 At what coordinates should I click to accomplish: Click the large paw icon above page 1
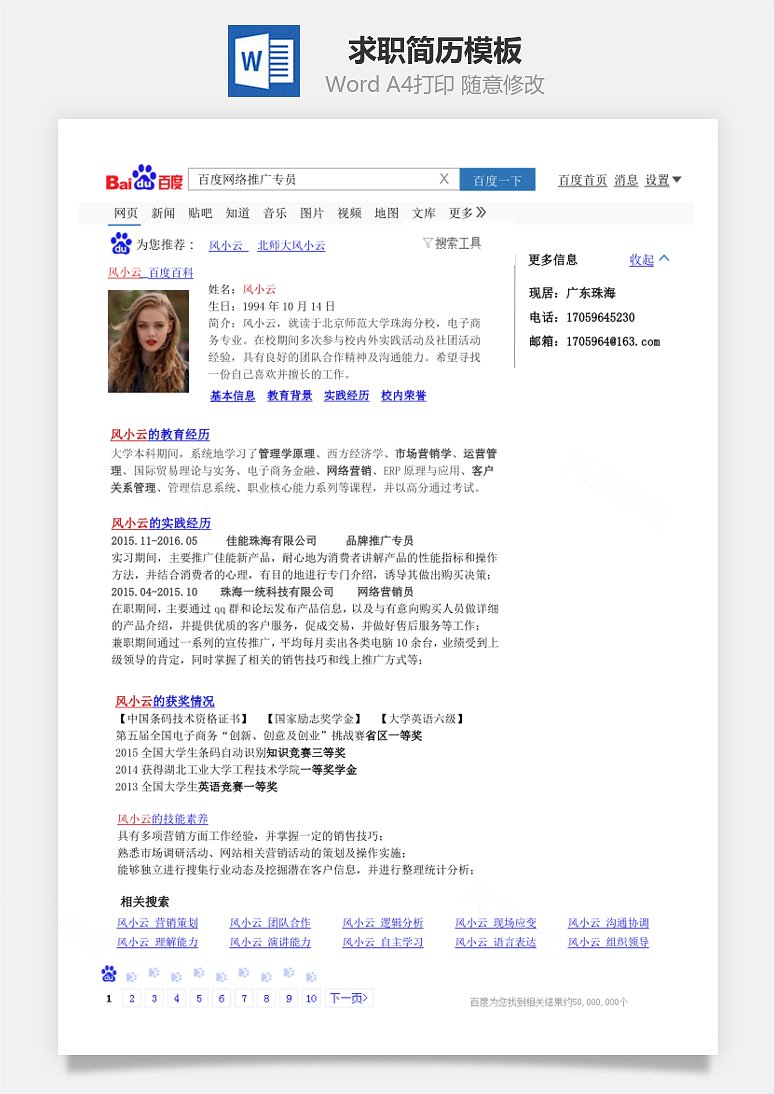pos(109,973)
